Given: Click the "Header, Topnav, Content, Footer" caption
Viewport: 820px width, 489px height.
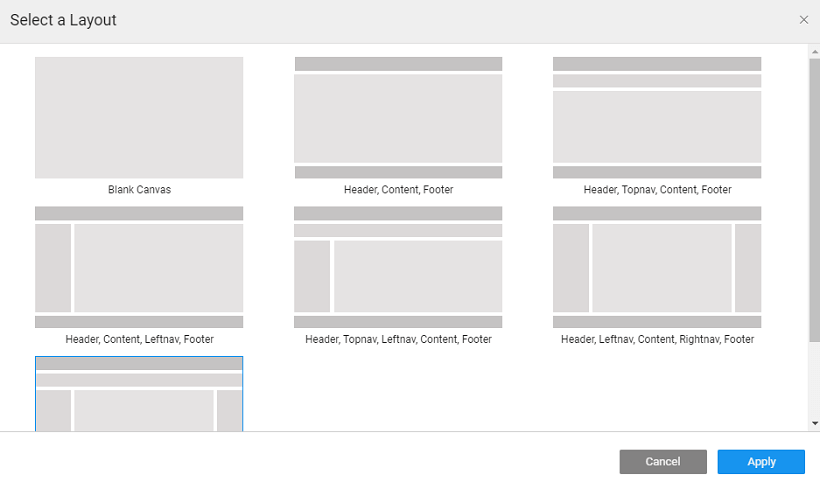Looking at the screenshot, I should [657, 190].
